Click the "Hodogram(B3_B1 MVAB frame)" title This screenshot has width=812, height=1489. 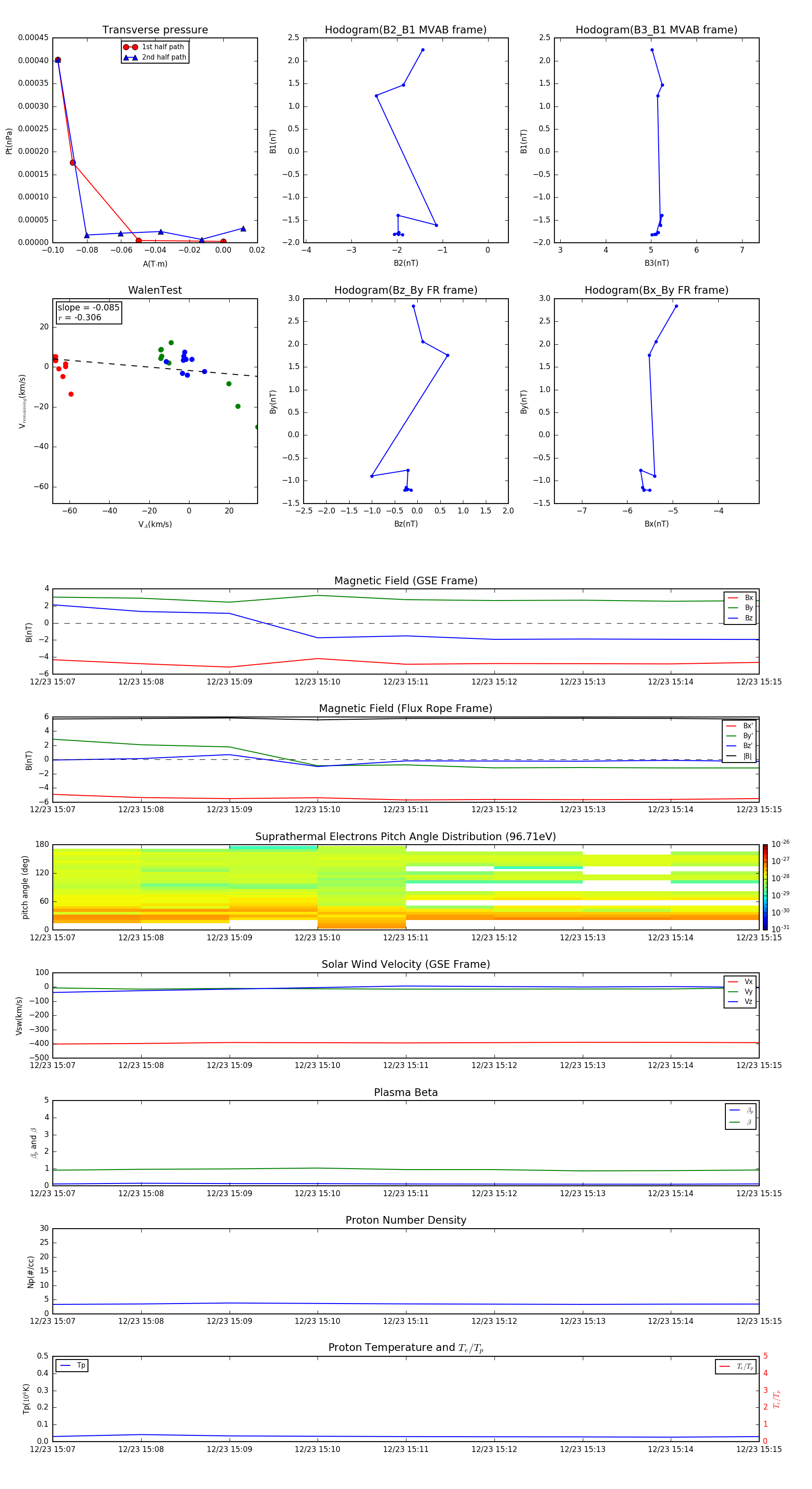pyautogui.click(x=656, y=30)
